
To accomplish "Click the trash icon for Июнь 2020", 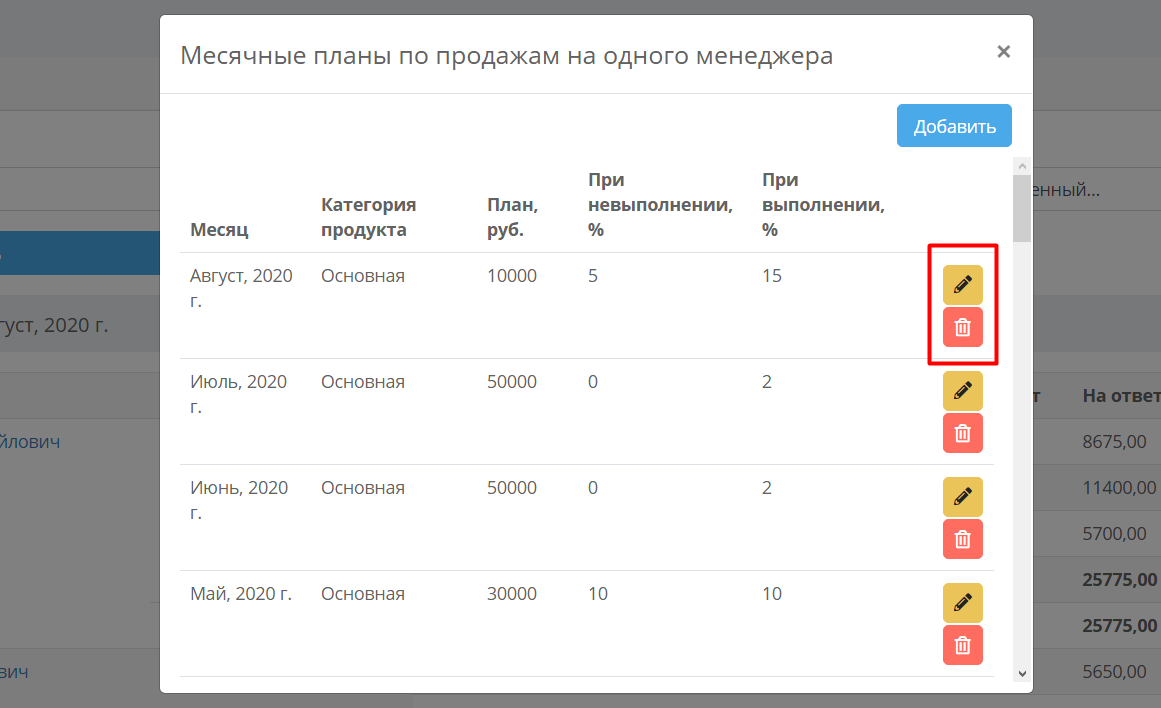I will tap(963, 539).
